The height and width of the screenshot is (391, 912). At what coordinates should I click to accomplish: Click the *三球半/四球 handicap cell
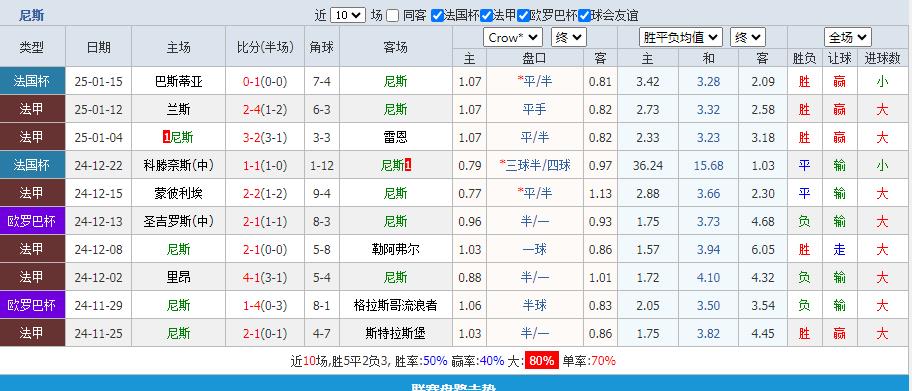[x=535, y=166]
